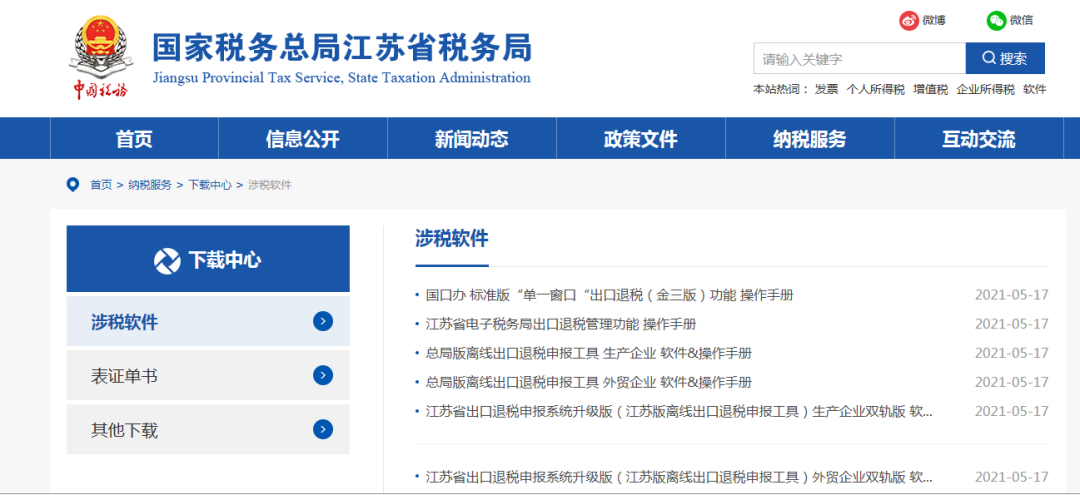Viewport: 1080px width, 495px height.
Task: Click the 微博 text label
Action: [x=934, y=20]
